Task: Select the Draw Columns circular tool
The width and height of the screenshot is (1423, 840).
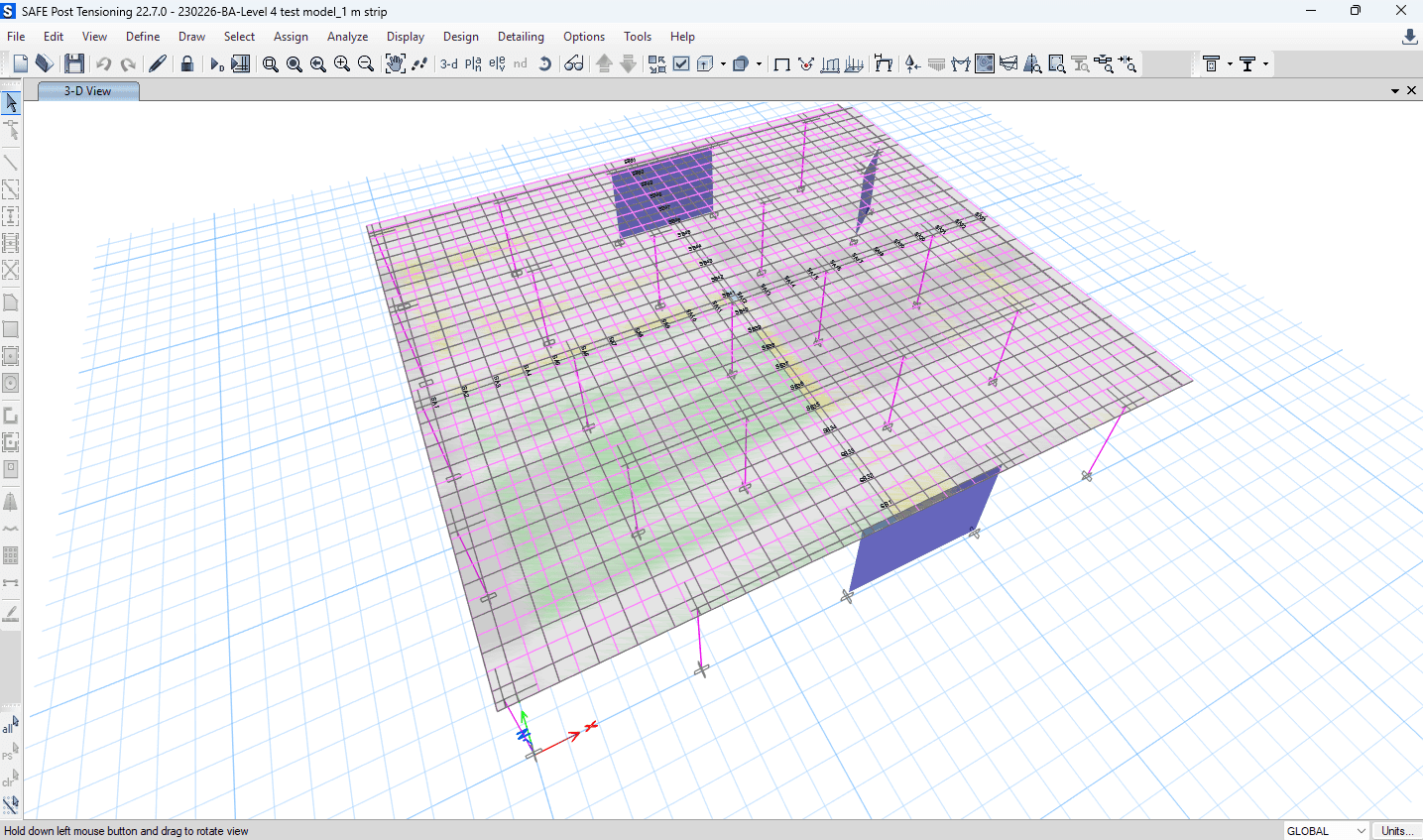Action: [x=11, y=383]
